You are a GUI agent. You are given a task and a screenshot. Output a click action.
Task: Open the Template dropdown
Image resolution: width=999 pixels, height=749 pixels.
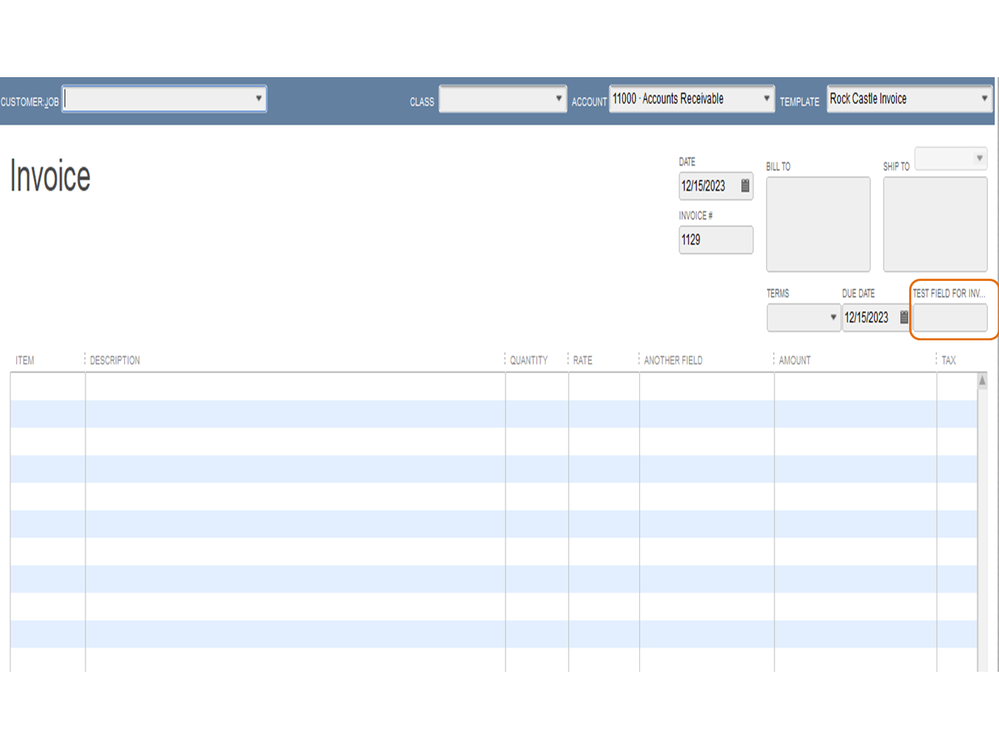pyautogui.click(x=984, y=99)
